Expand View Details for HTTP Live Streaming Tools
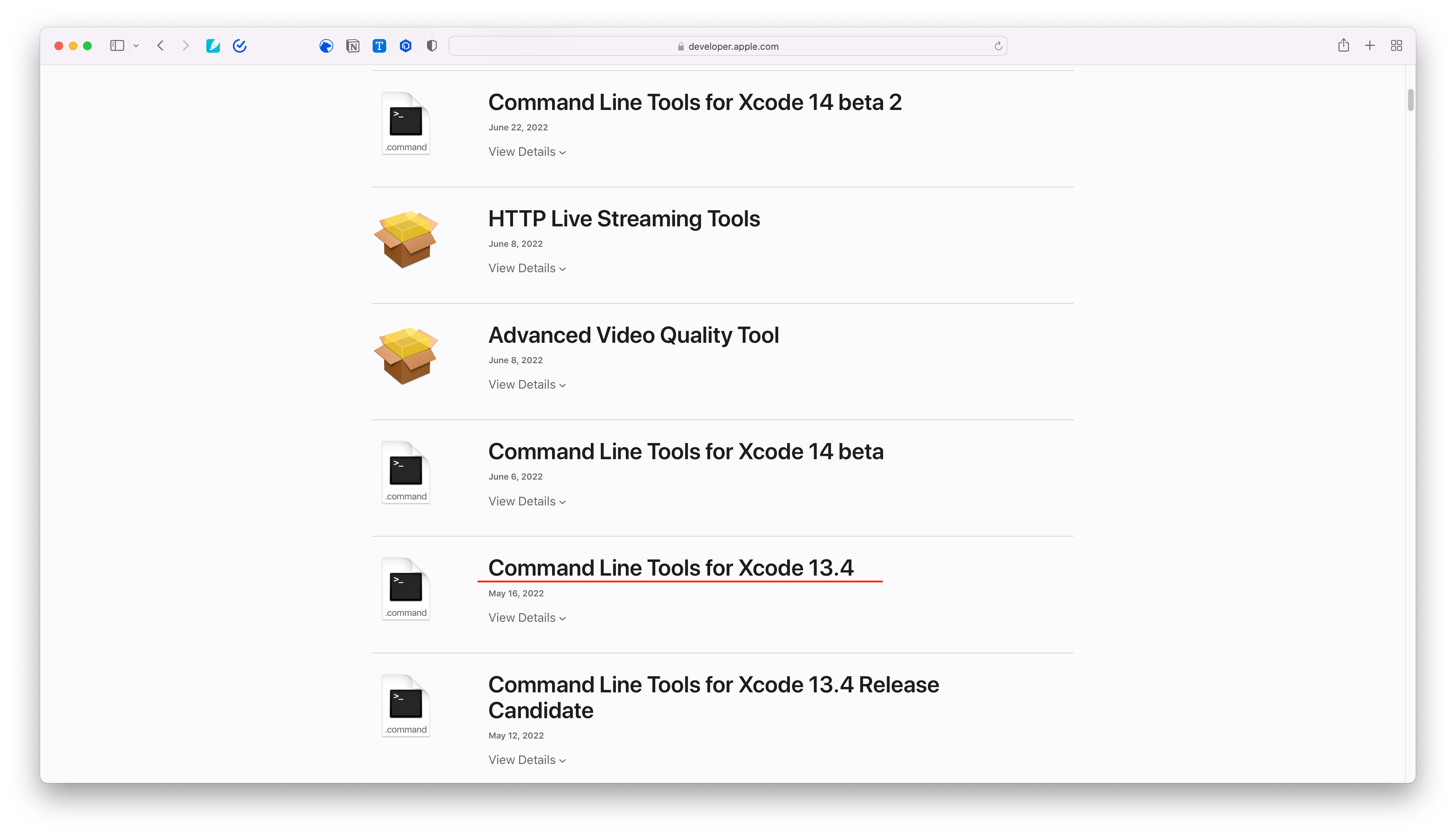1456x836 pixels. pyautogui.click(x=527, y=269)
